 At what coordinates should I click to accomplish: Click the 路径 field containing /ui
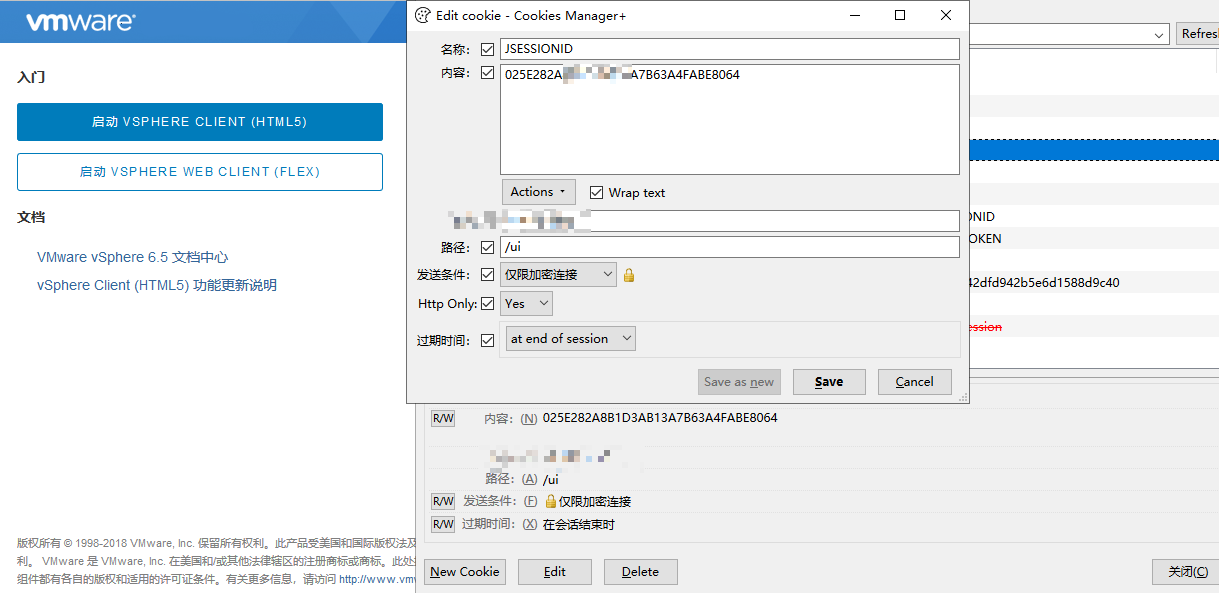(730, 247)
